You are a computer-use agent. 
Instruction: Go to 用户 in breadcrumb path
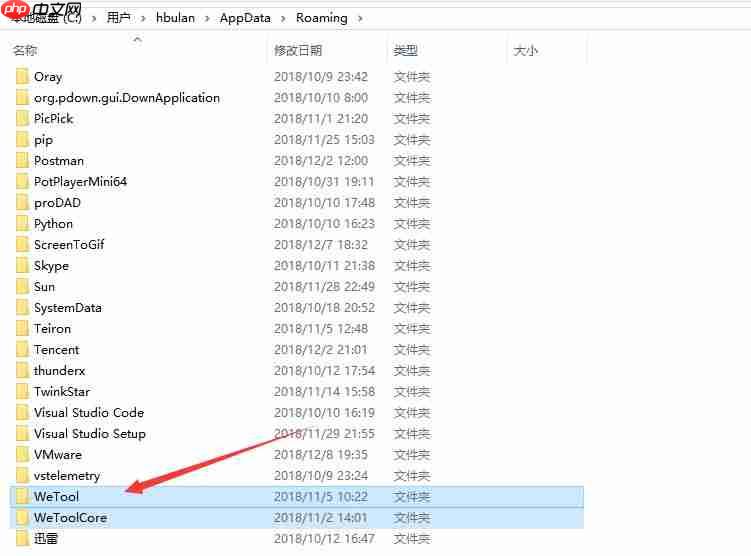(118, 18)
